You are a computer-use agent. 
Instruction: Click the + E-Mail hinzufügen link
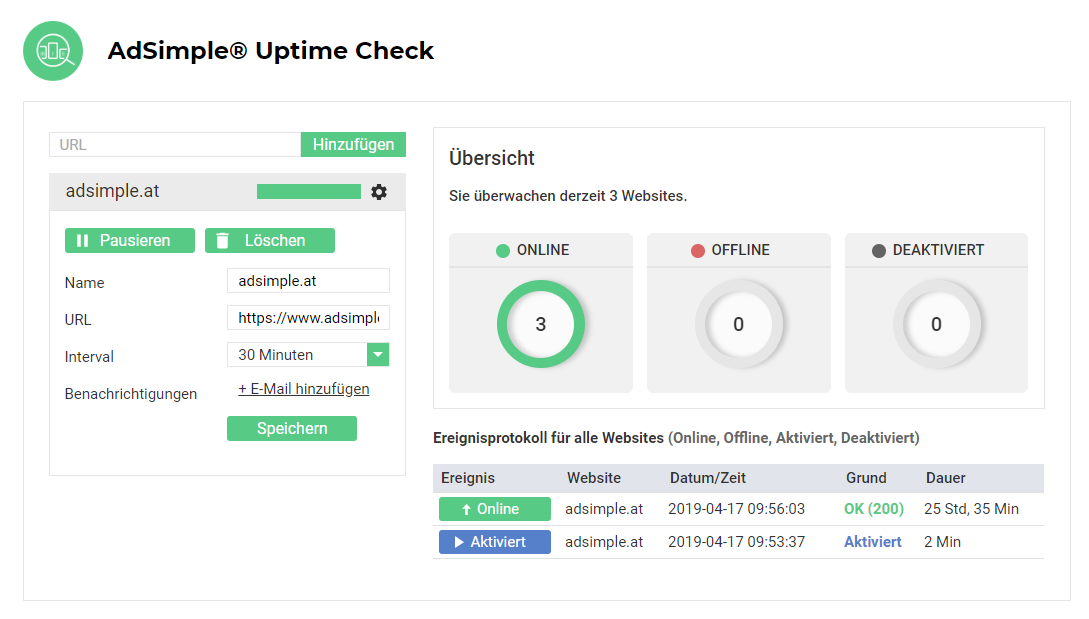tap(303, 389)
